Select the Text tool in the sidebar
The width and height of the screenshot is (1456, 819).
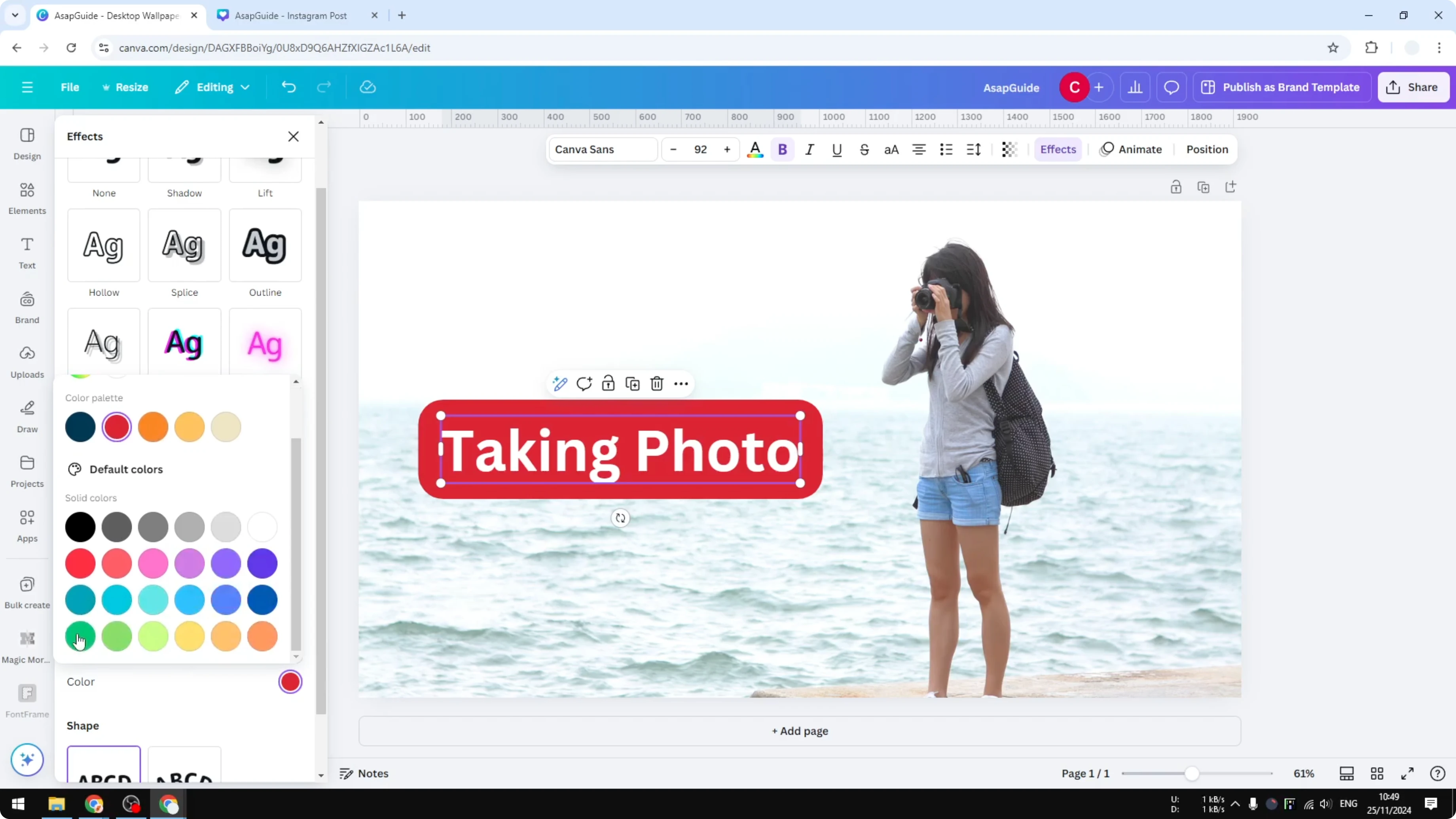(x=27, y=252)
